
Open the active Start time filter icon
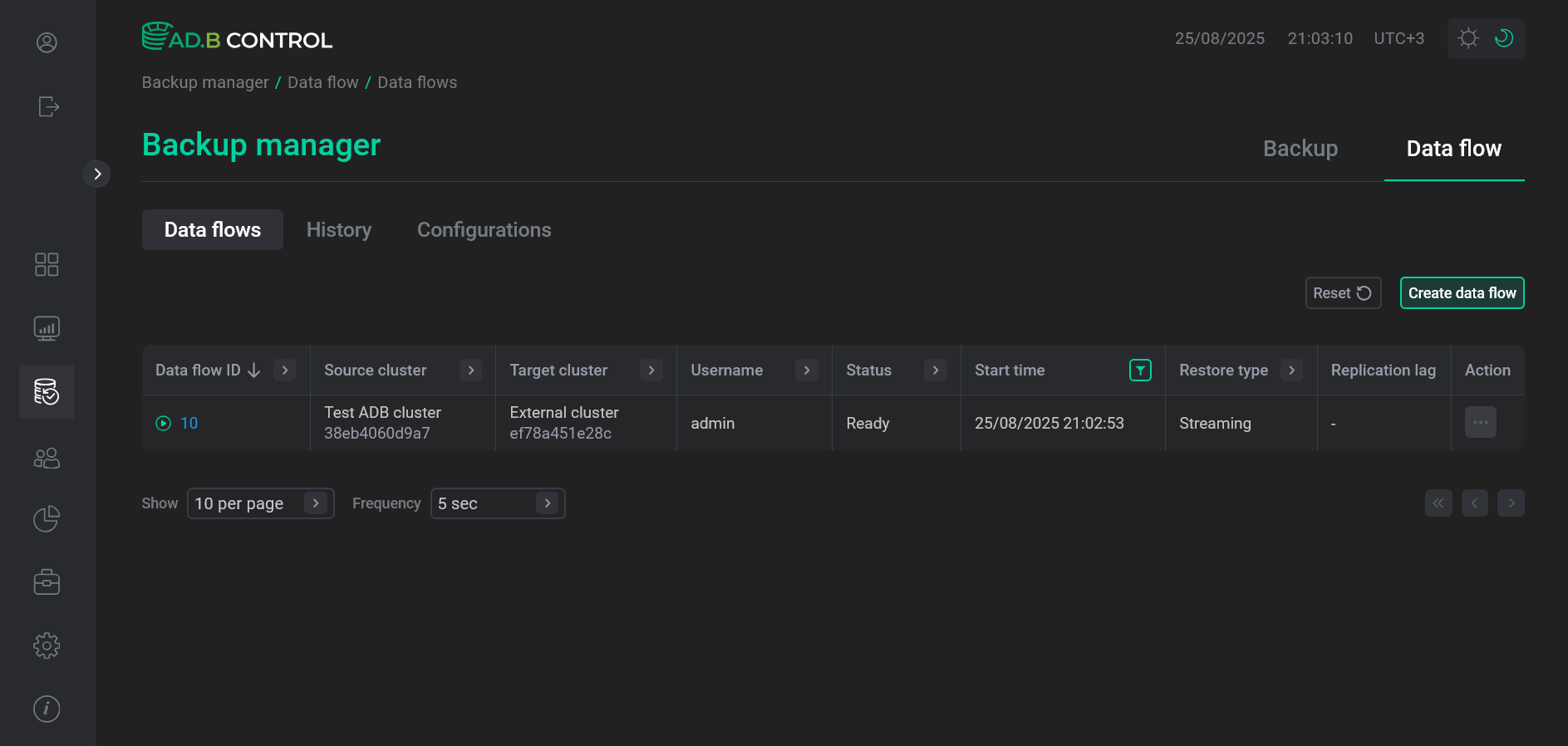point(1140,371)
